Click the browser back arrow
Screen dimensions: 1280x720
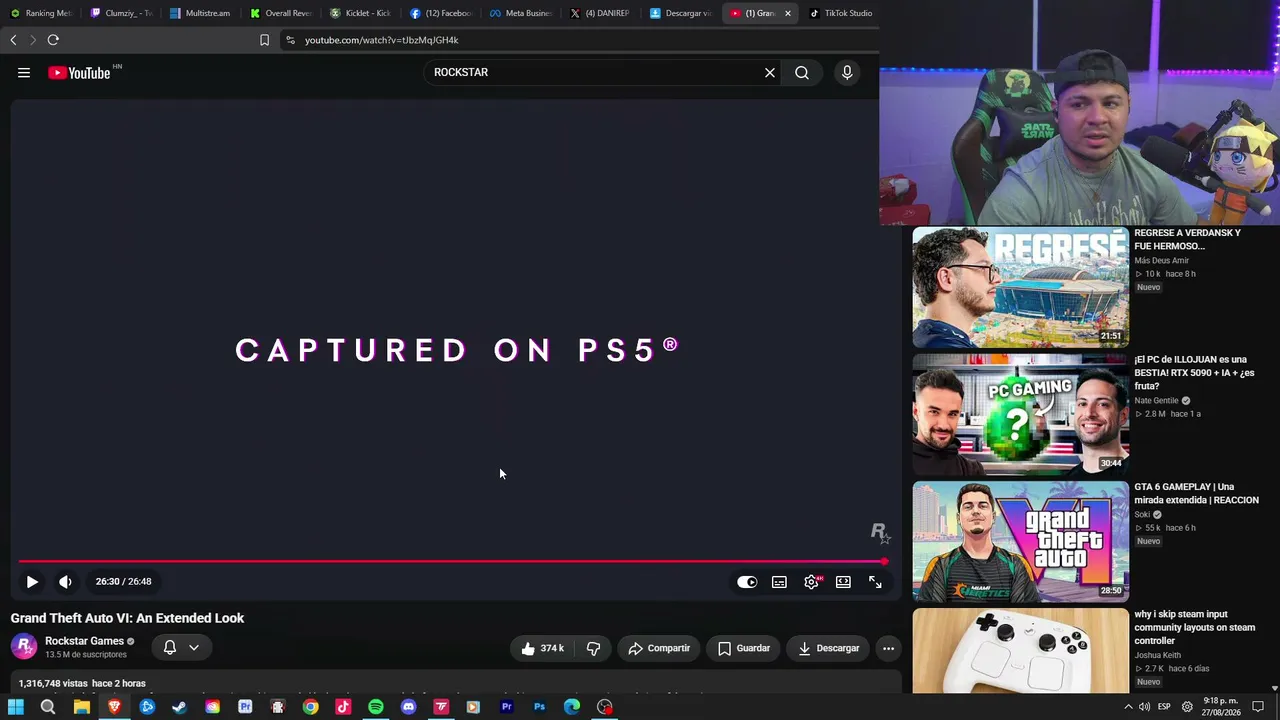[x=13, y=40]
